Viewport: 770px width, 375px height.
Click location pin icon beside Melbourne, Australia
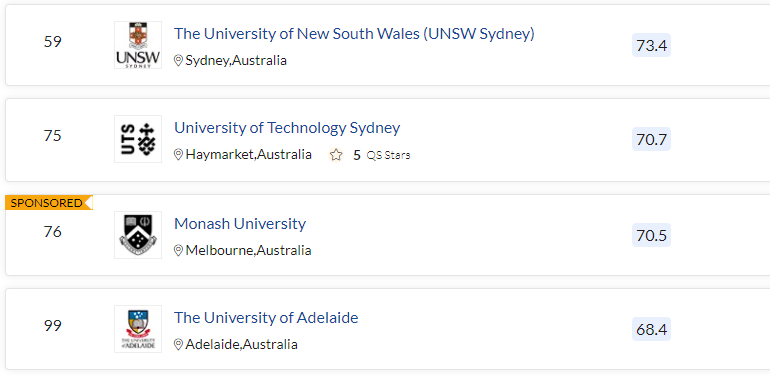pos(179,250)
